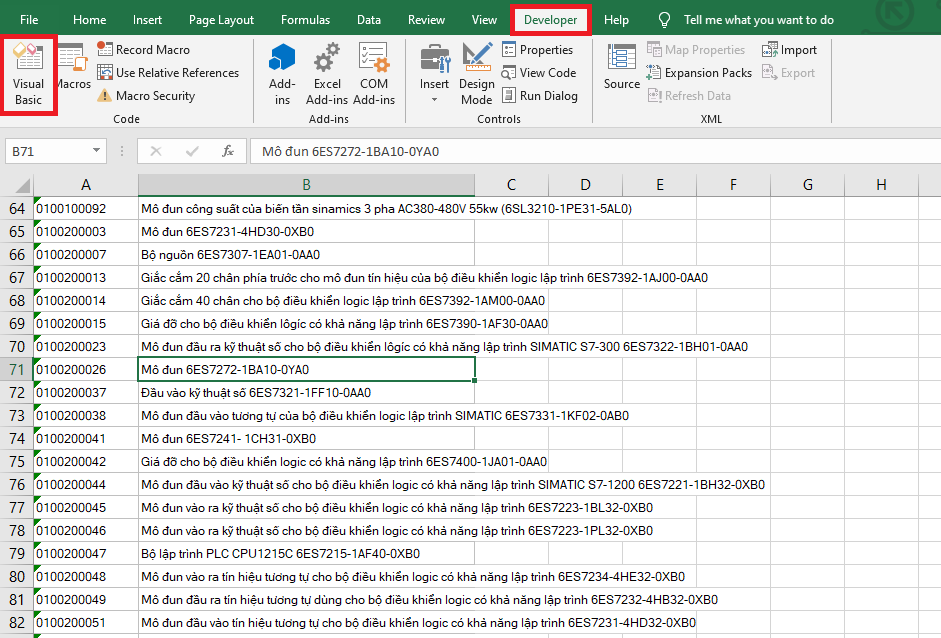Open the Name Box dropdown arrow

98,151
